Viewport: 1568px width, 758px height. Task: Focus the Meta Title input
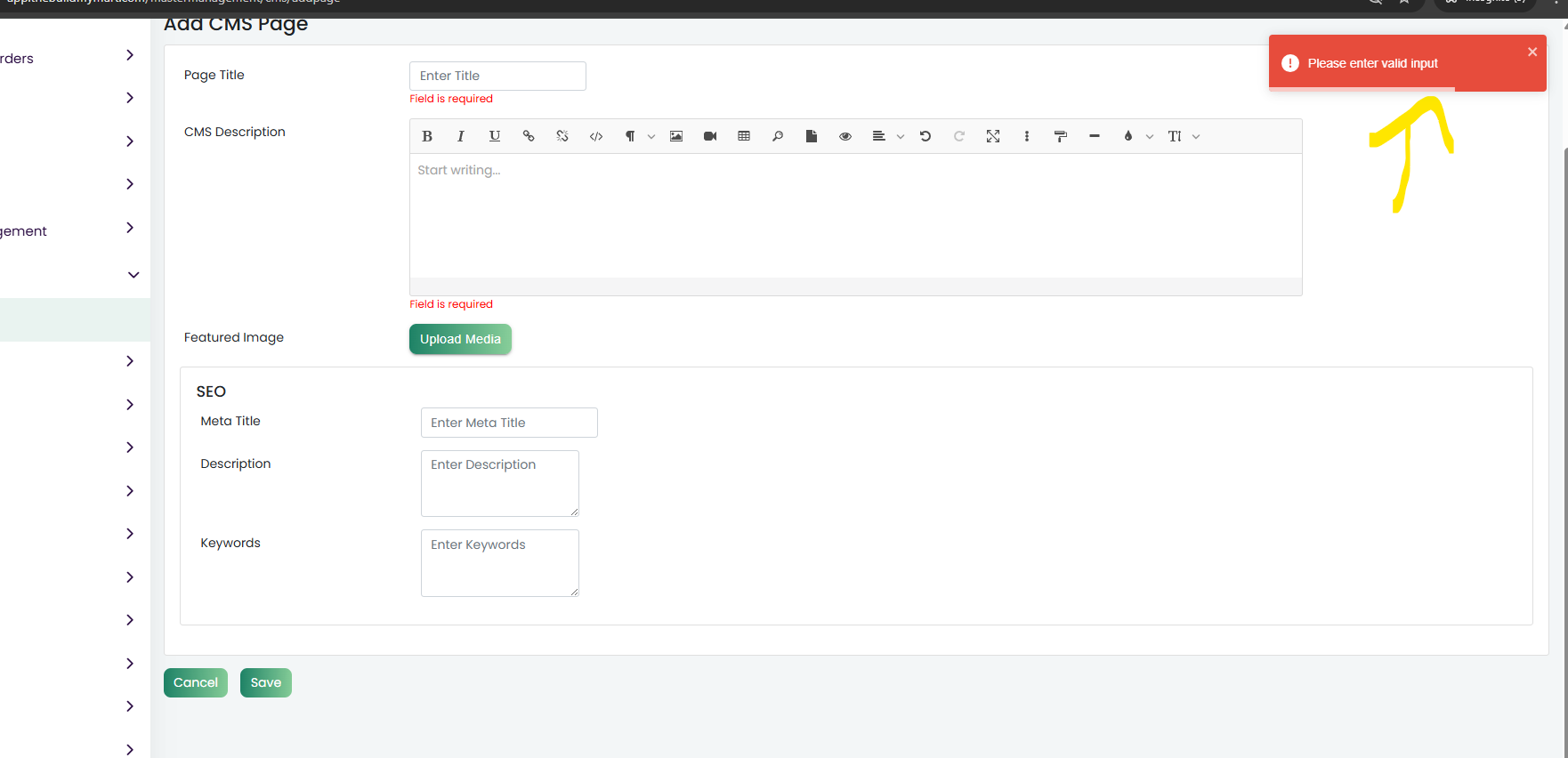click(509, 423)
